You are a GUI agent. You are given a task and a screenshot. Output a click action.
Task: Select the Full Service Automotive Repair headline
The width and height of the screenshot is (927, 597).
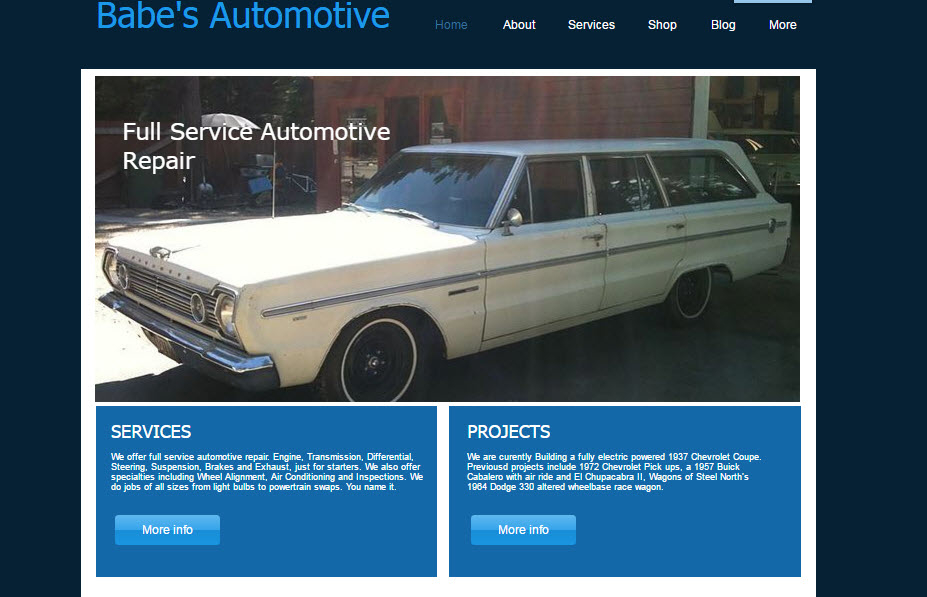[x=256, y=146]
